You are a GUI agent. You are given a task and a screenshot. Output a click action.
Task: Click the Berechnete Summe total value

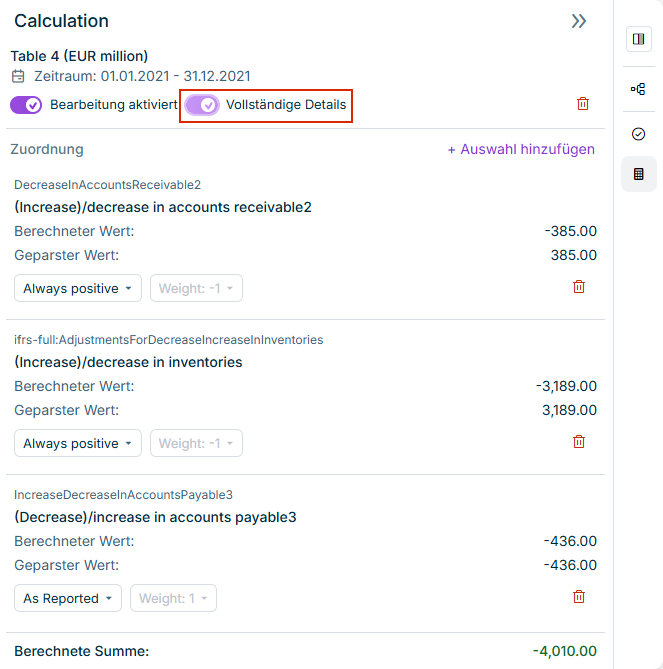click(564, 651)
